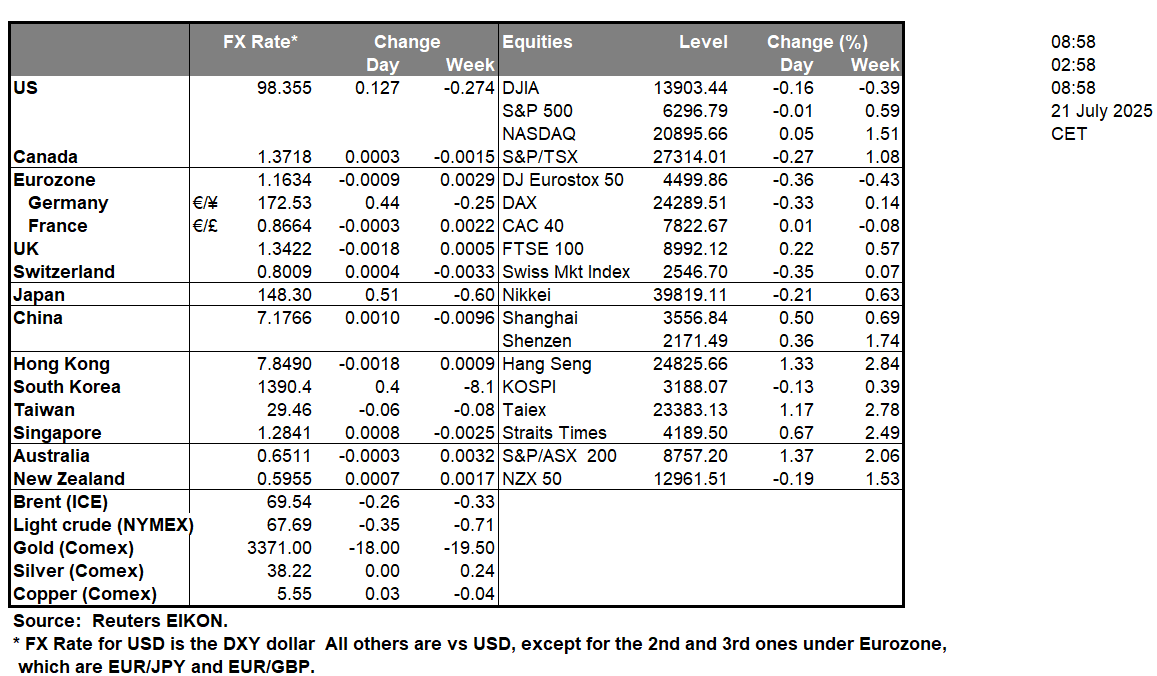Click the Japan FX rate 148.30
This screenshot has width=1157, height=676.
(291, 295)
